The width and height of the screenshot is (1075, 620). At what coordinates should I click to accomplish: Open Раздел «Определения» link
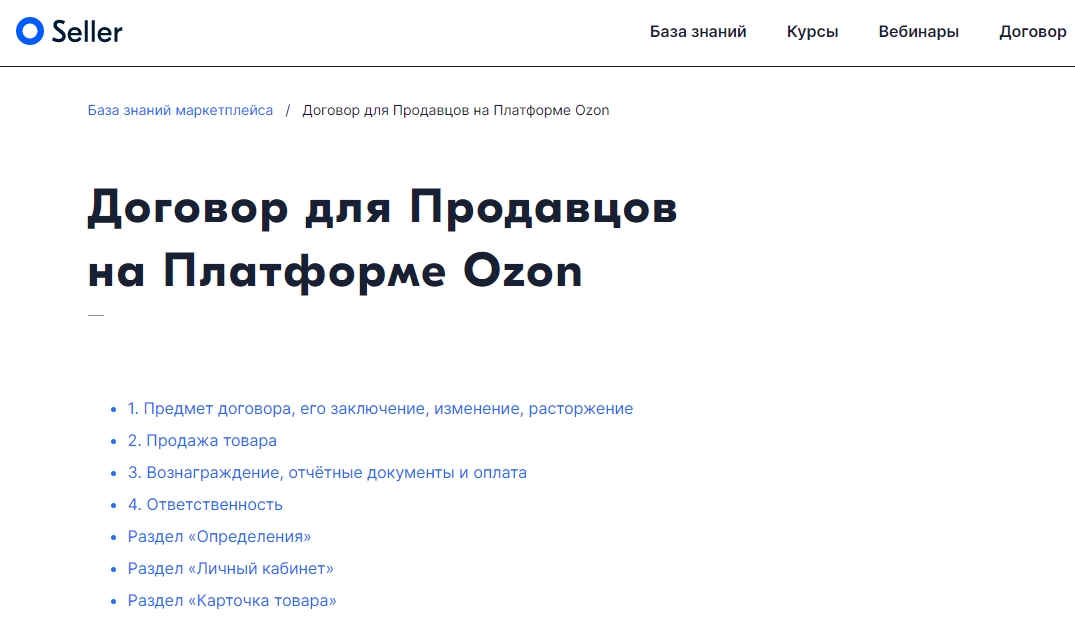(219, 536)
